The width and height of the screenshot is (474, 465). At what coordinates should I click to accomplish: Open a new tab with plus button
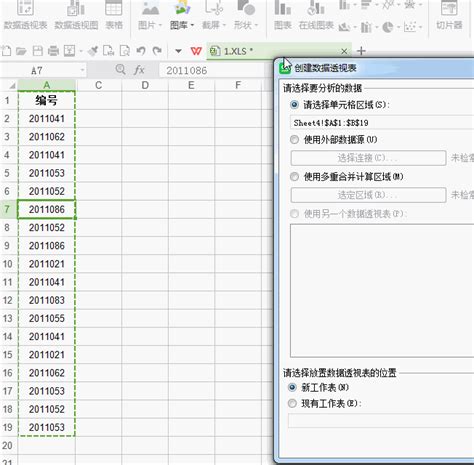pos(361,51)
